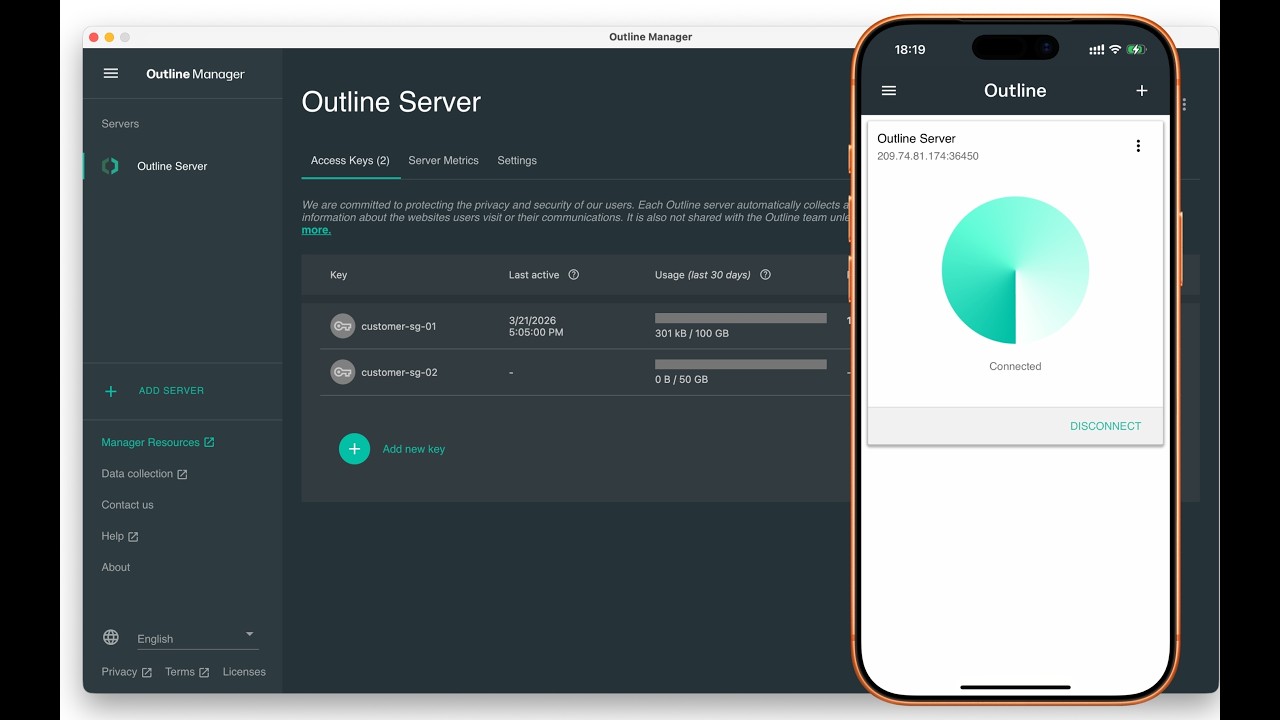
Task: Click the Manager Resources external-link icon
Action: tap(209, 442)
